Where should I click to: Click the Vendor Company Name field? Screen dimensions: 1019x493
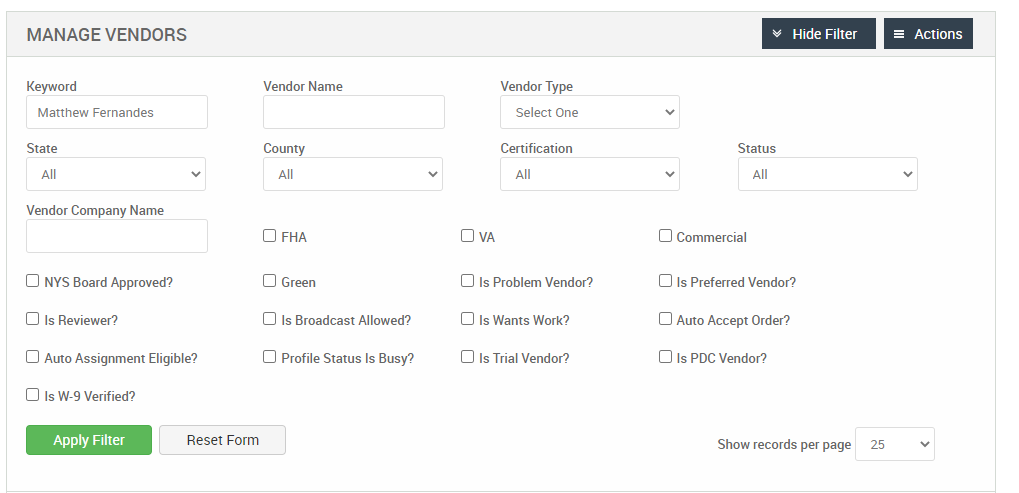(117, 236)
